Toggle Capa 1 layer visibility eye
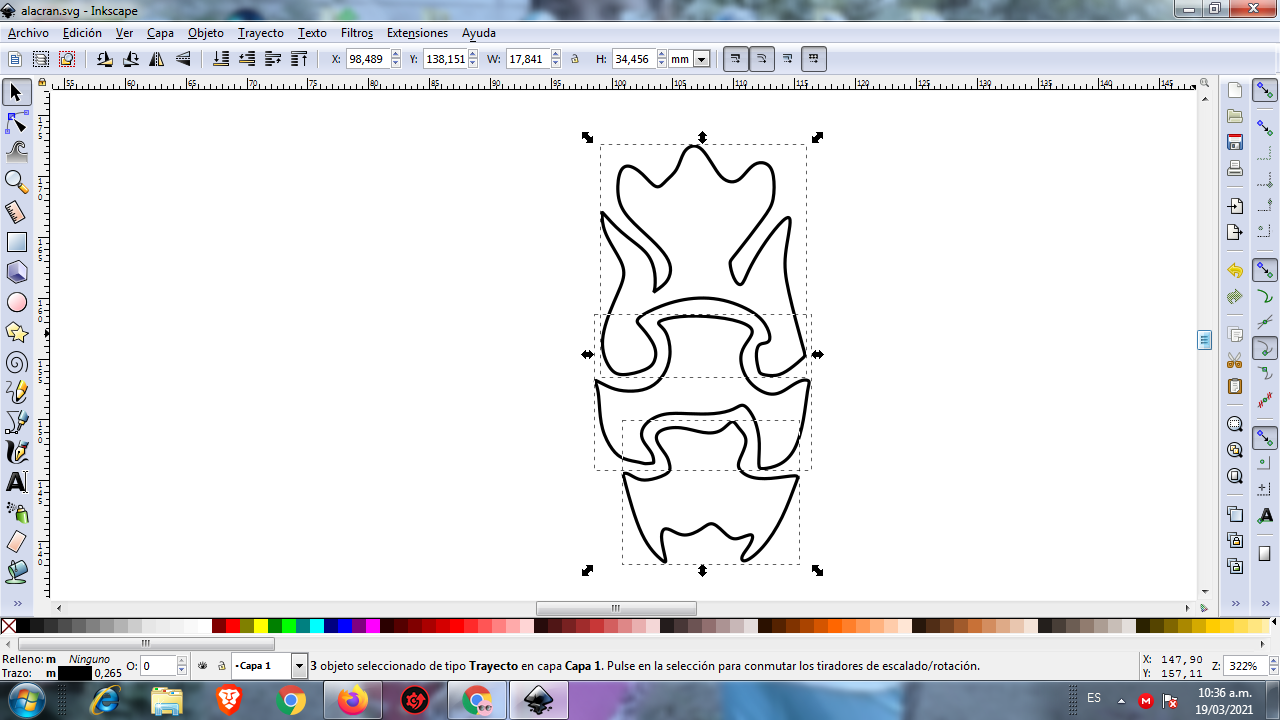Screen dimensions: 1280x720 pyautogui.click(x=203, y=665)
